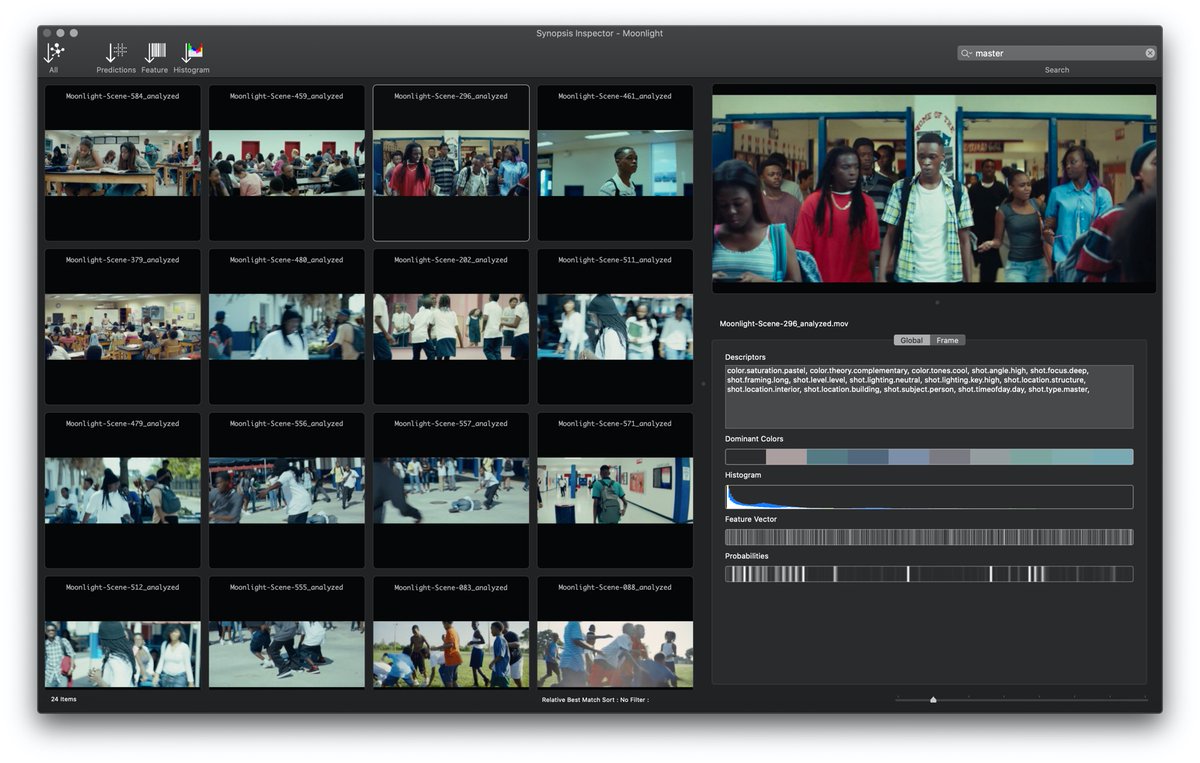The image size is (1200, 763).
Task: Pick the dark teal dominant color swatch
Action: (827, 457)
